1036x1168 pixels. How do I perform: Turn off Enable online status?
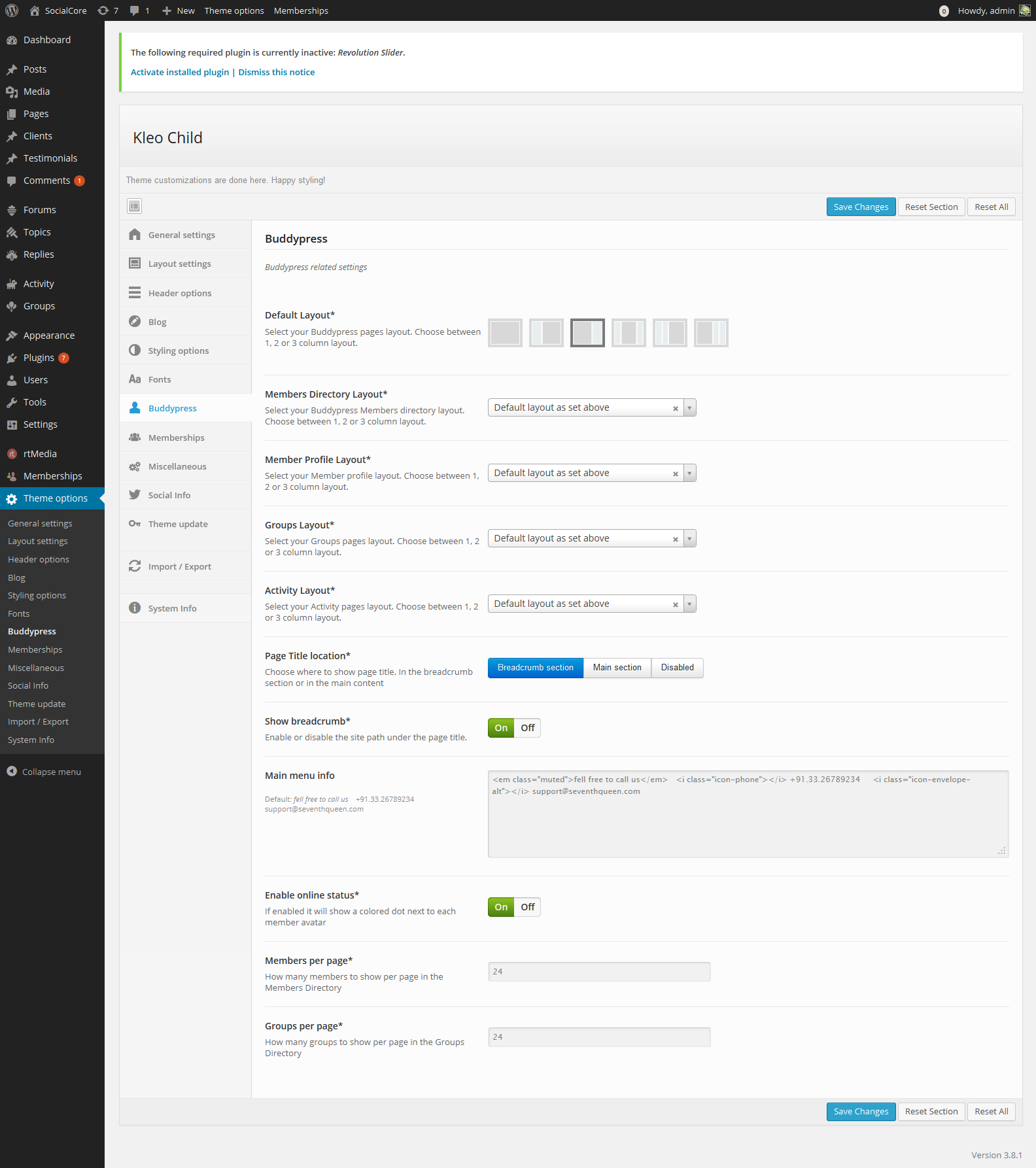coord(527,907)
